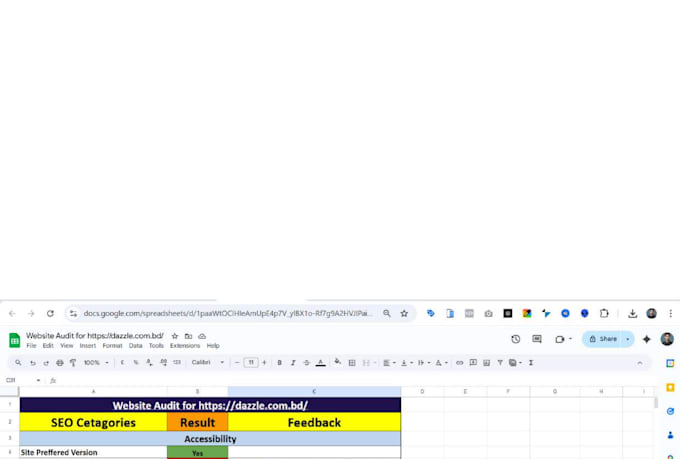This screenshot has width=680, height=459.
Task: Toggle italic formatting
Action: (293, 363)
